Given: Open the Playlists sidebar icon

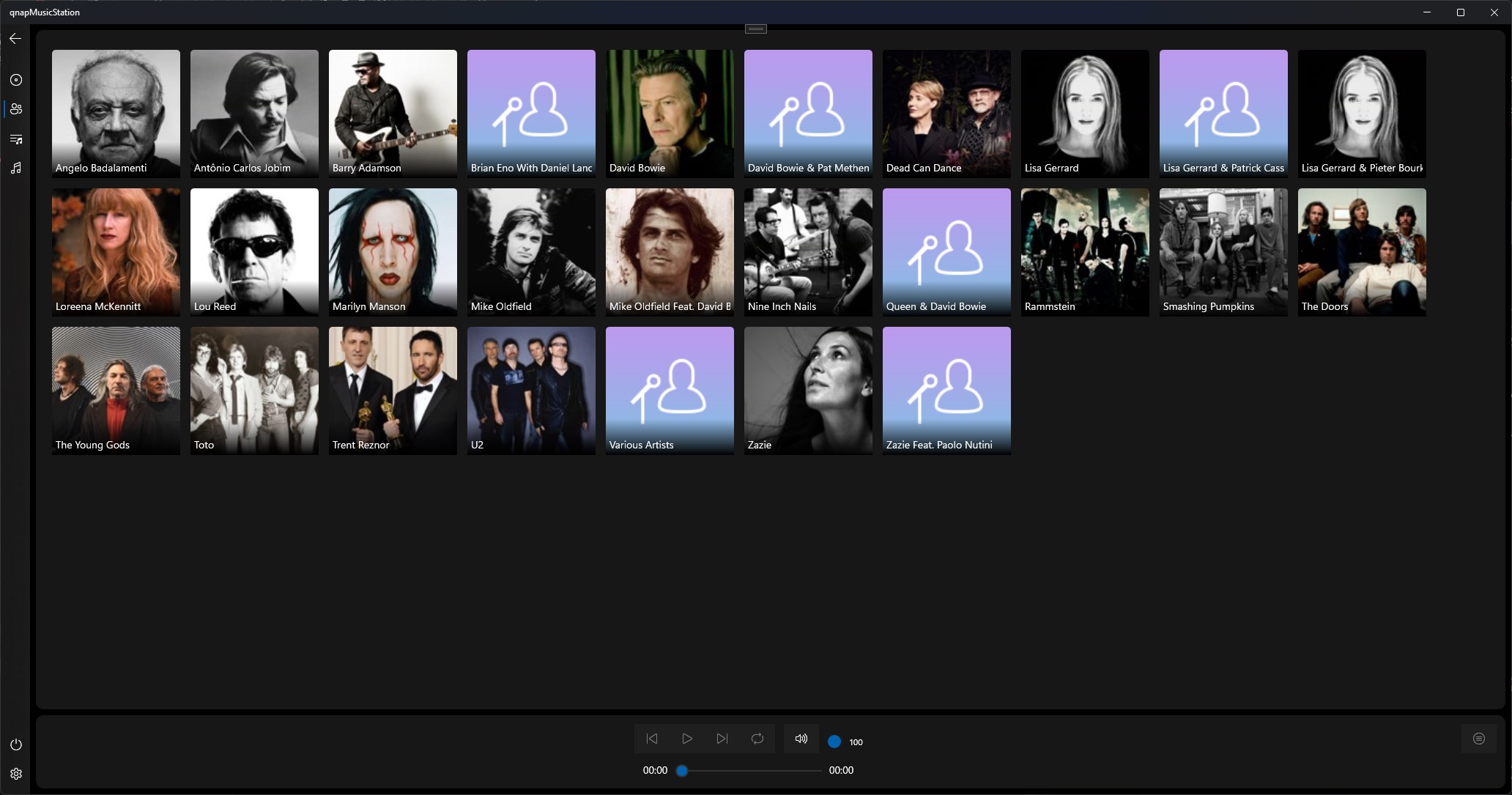Looking at the screenshot, I should click(x=16, y=139).
